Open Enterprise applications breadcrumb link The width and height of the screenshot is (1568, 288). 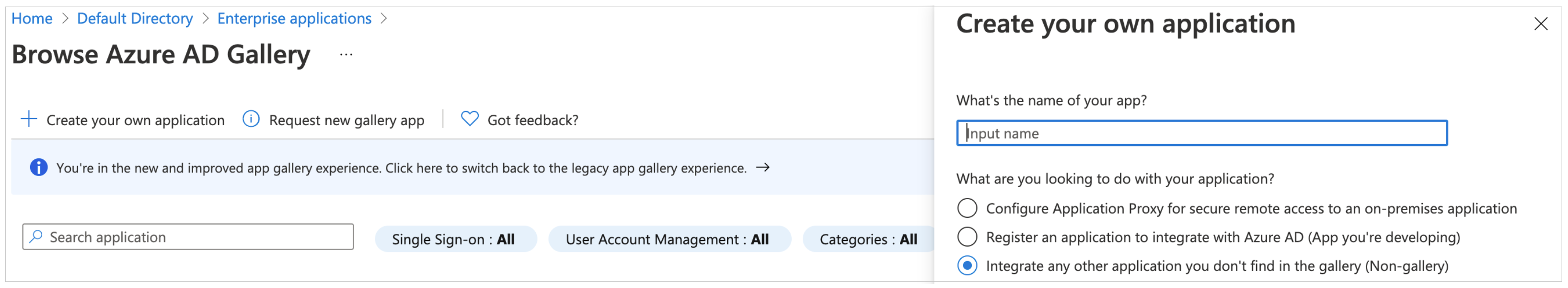pos(294,19)
